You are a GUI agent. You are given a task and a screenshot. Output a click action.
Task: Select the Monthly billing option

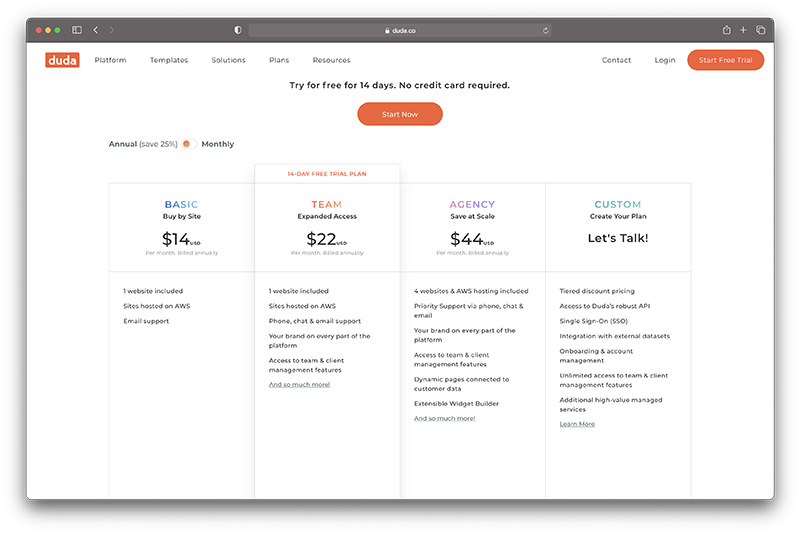coord(218,144)
